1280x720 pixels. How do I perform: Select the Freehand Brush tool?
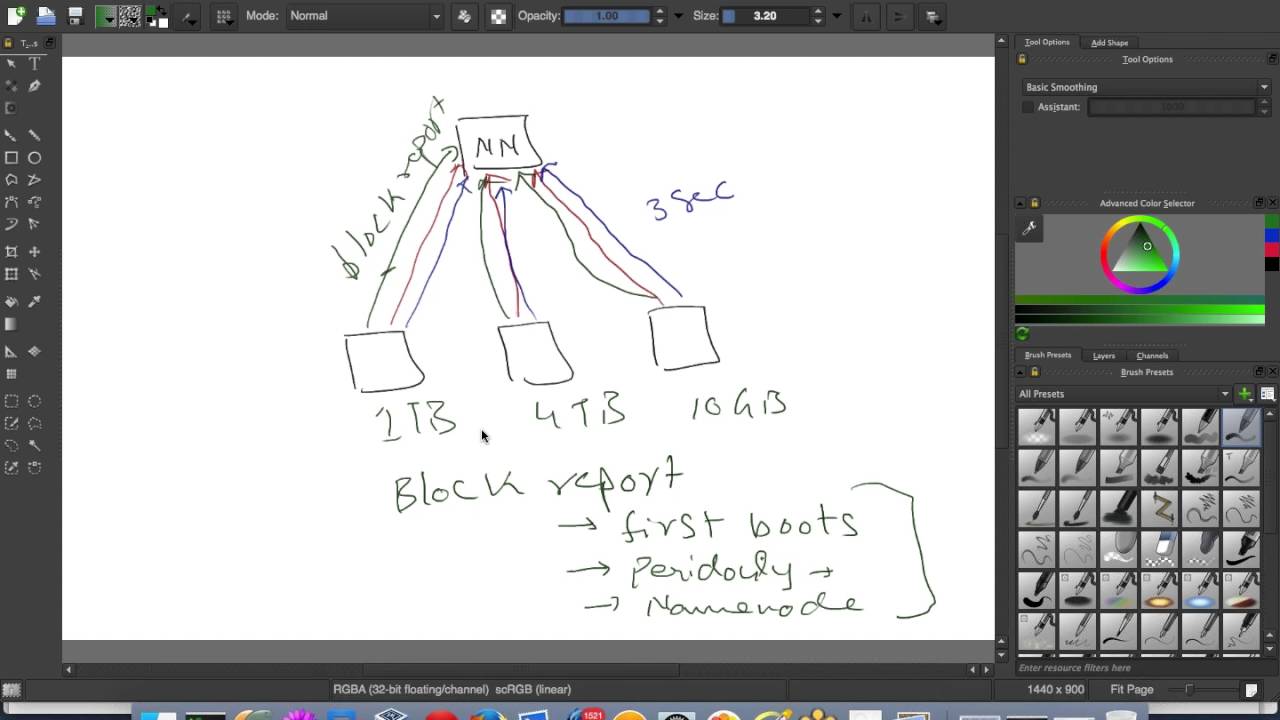pyautogui.click(x=11, y=135)
